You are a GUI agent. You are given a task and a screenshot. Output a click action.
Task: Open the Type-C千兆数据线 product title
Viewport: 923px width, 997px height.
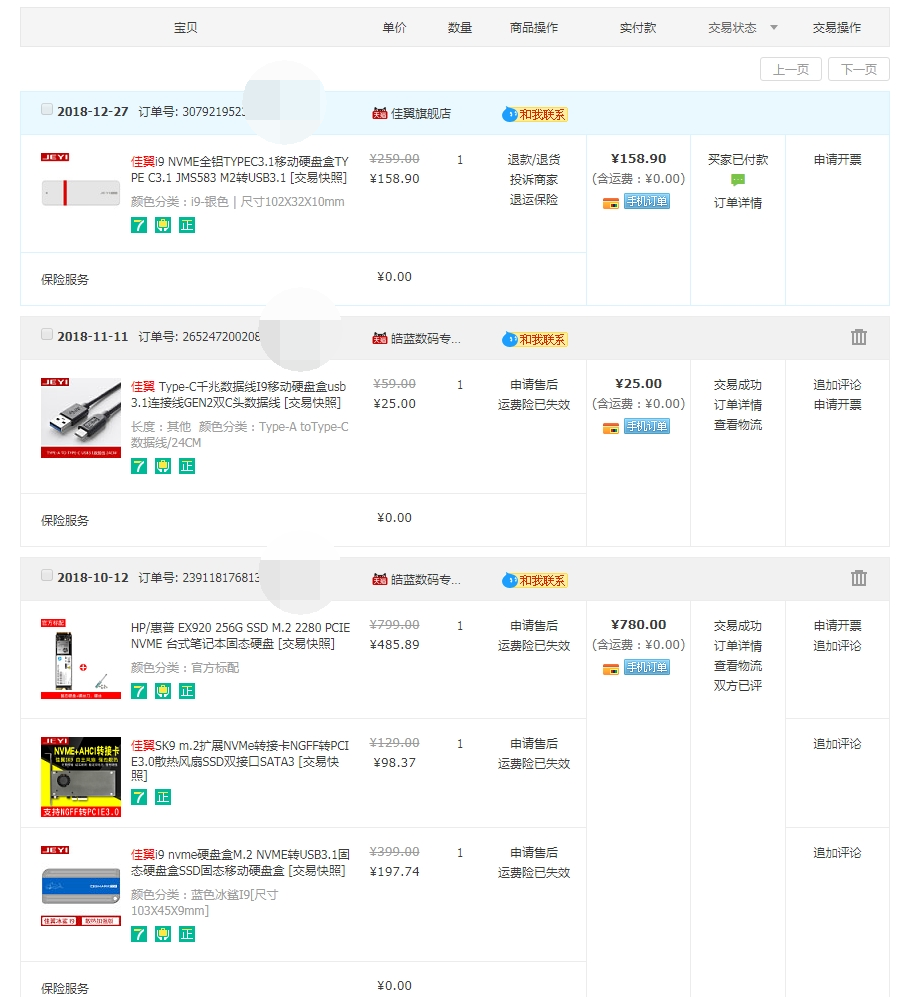click(x=238, y=394)
